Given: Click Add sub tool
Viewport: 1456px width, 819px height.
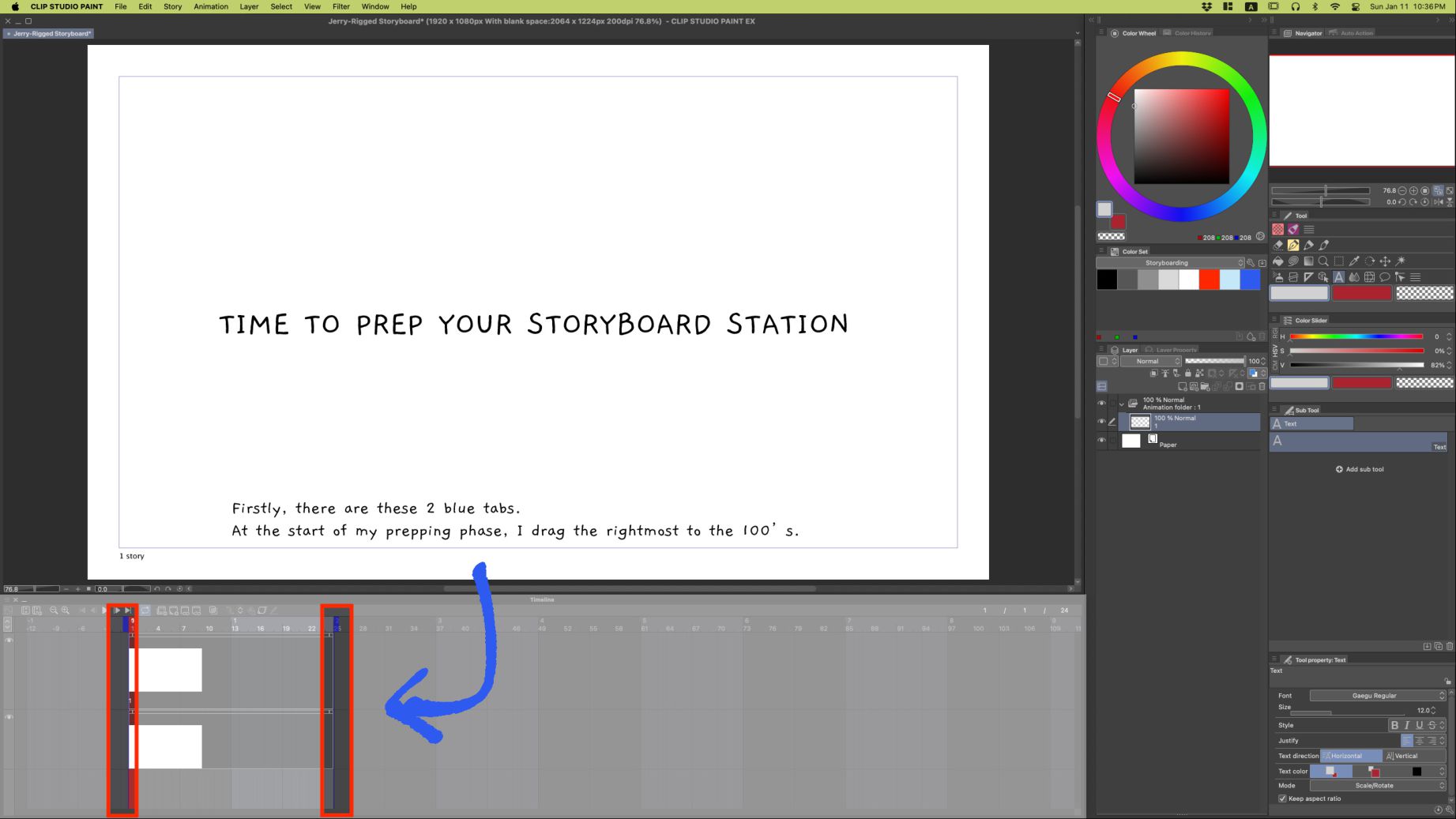Looking at the screenshot, I should [x=1360, y=469].
